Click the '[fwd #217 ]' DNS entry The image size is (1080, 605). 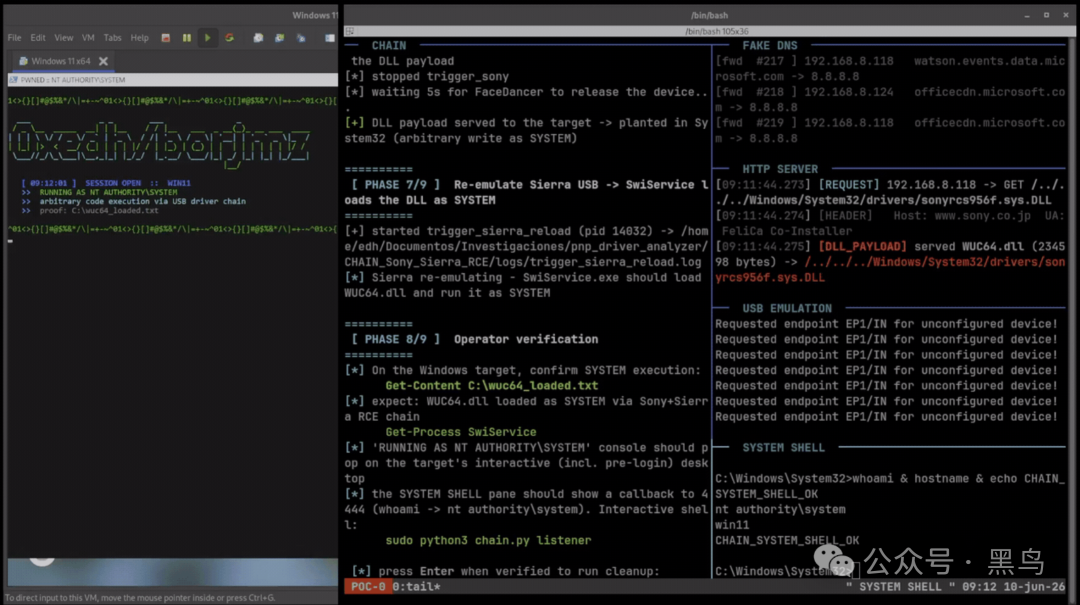[x=756, y=61]
